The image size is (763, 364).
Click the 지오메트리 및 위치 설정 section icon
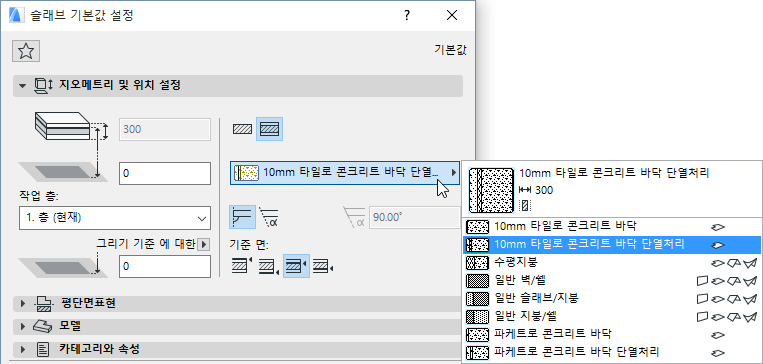coord(44,86)
